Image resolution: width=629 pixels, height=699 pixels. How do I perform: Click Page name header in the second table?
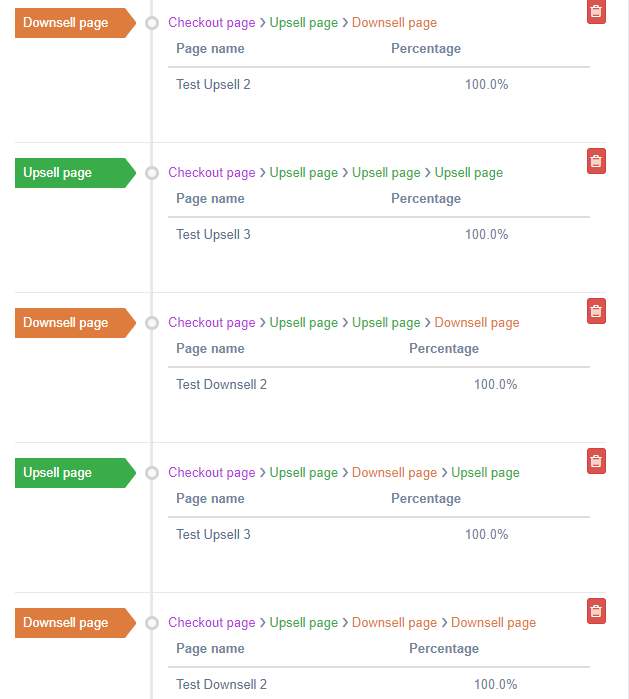click(x=210, y=199)
